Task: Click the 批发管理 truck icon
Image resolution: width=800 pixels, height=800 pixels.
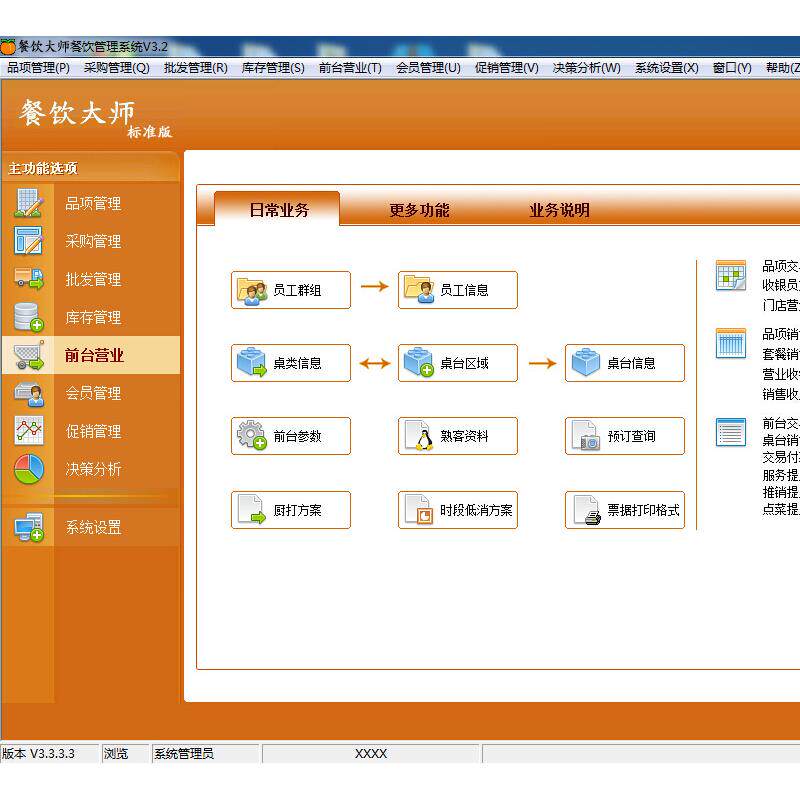Action: click(x=29, y=279)
